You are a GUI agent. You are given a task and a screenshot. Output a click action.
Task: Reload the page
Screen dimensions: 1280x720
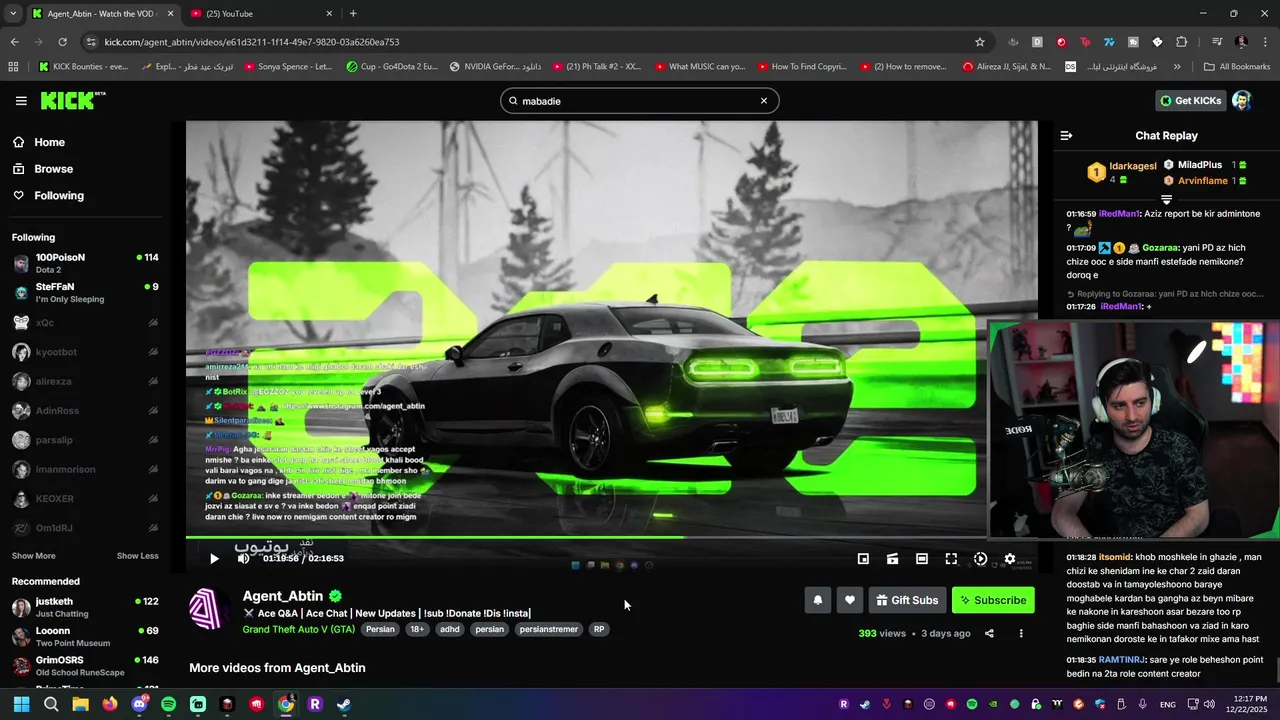(62, 42)
